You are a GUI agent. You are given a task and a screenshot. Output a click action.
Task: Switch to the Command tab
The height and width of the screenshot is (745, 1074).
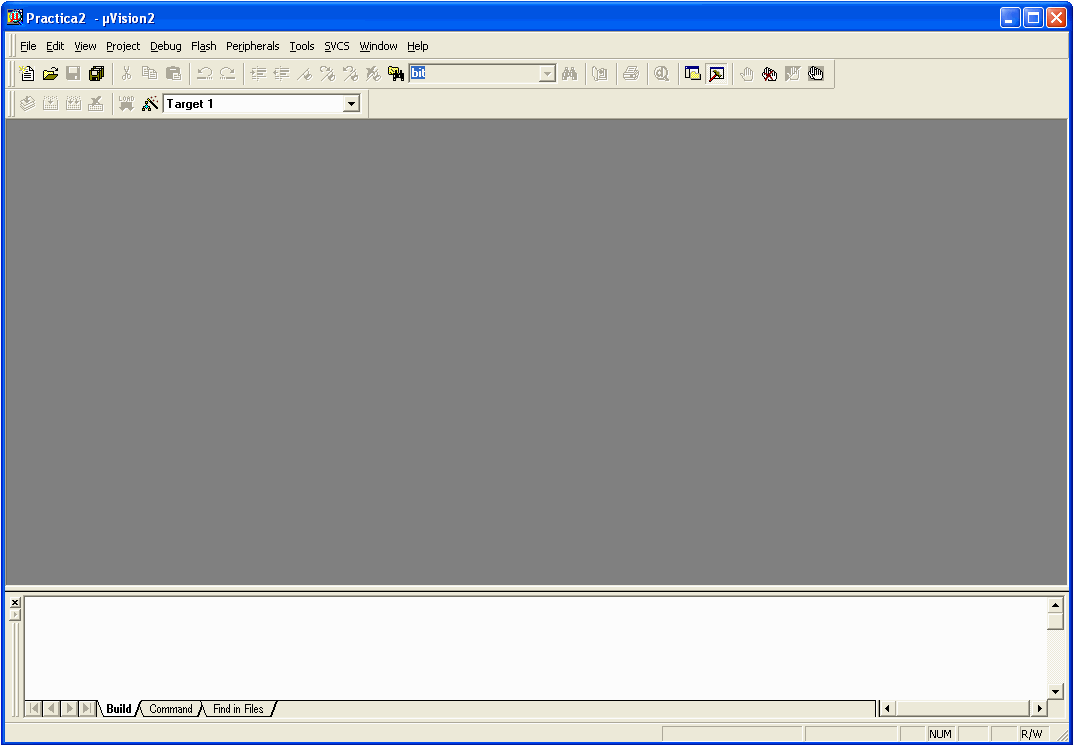[x=171, y=709]
